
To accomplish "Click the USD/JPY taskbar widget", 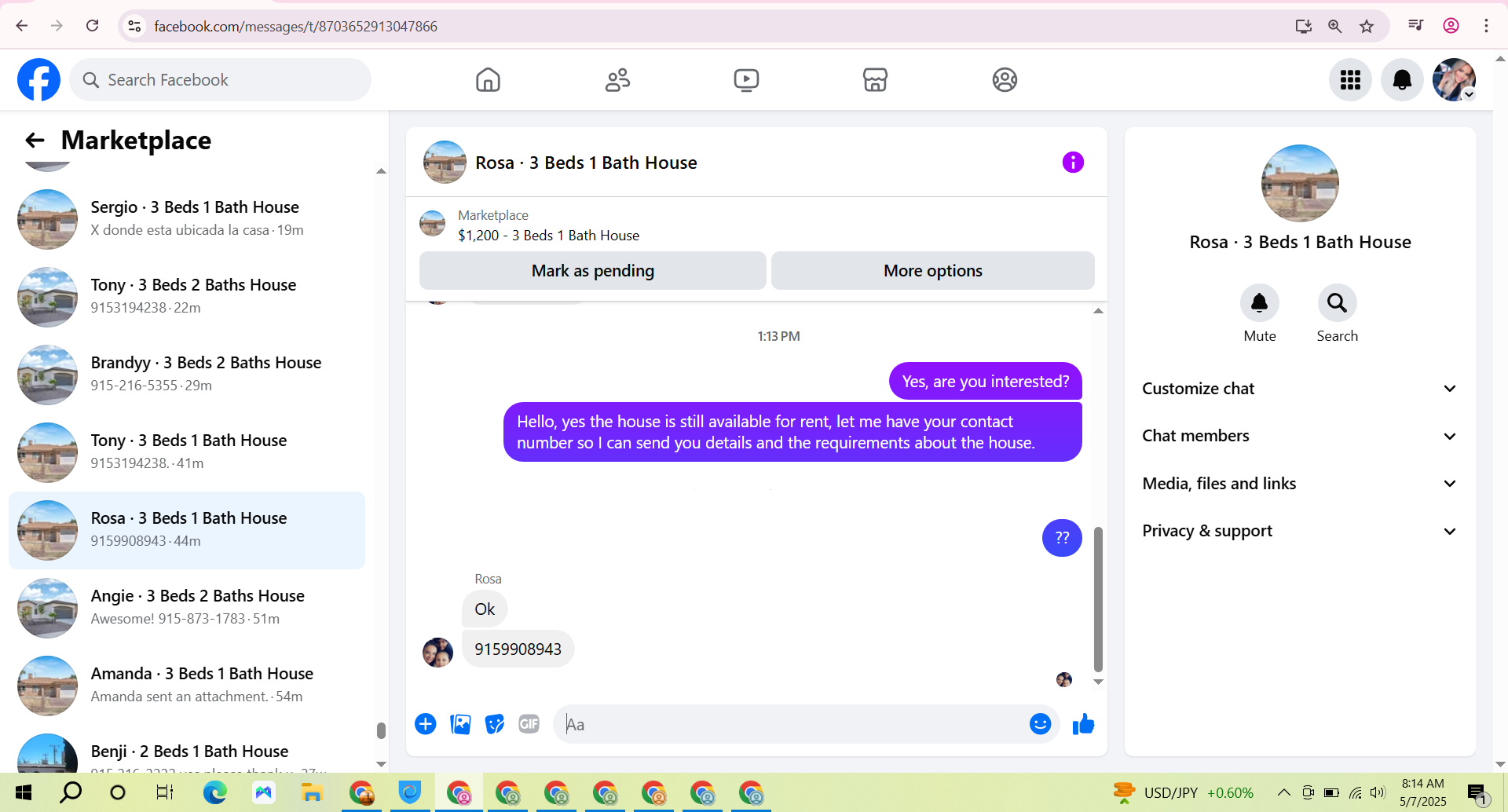I will pyautogui.click(x=1184, y=792).
